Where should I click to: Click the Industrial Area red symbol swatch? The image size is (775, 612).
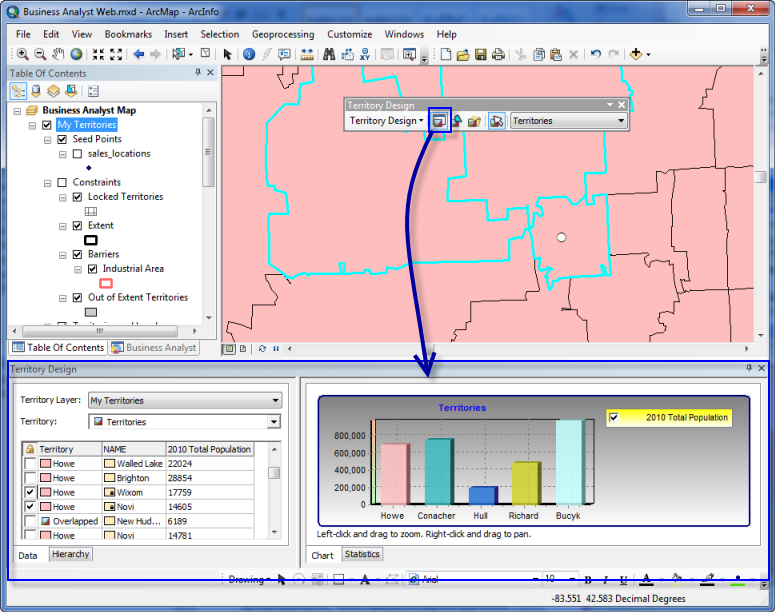[106, 283]
